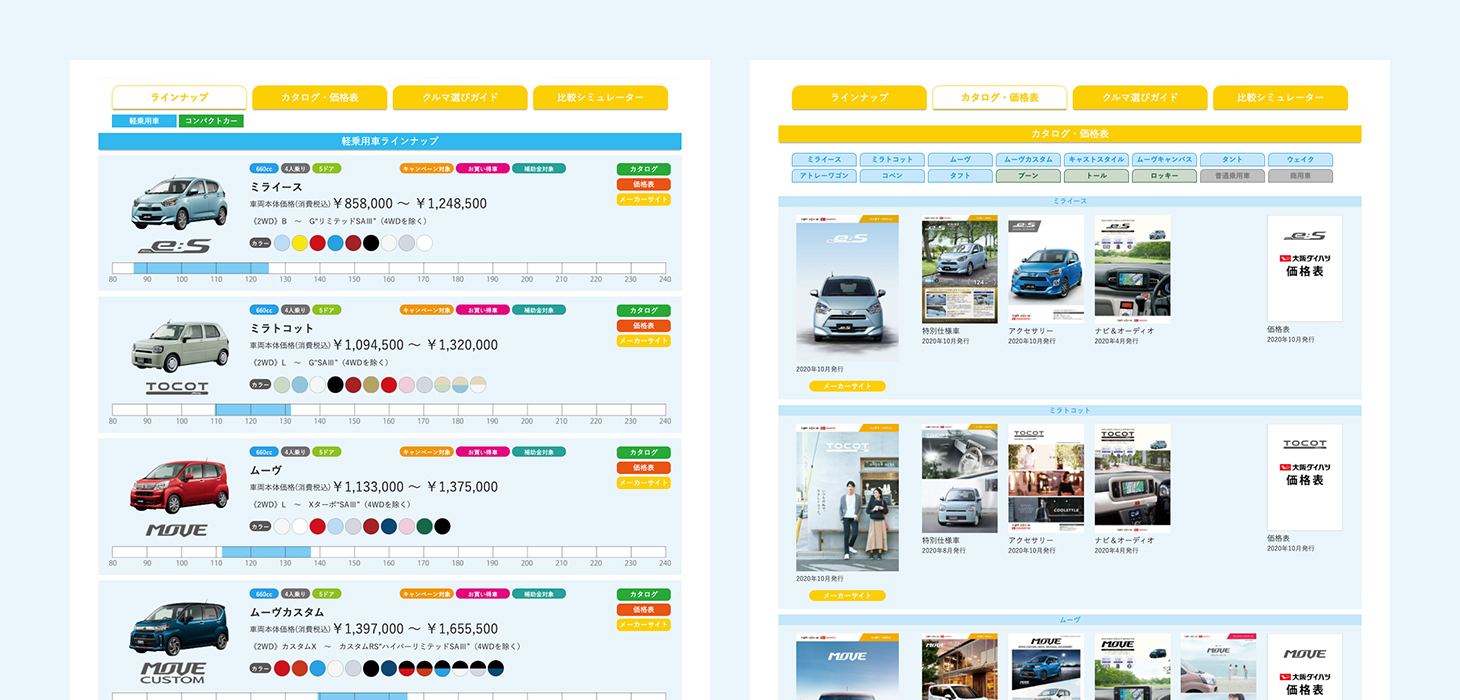Open 比較シミュレーター tab in the left page
The height and width of the screenshot is (700, 1460).
coord(600,97)
